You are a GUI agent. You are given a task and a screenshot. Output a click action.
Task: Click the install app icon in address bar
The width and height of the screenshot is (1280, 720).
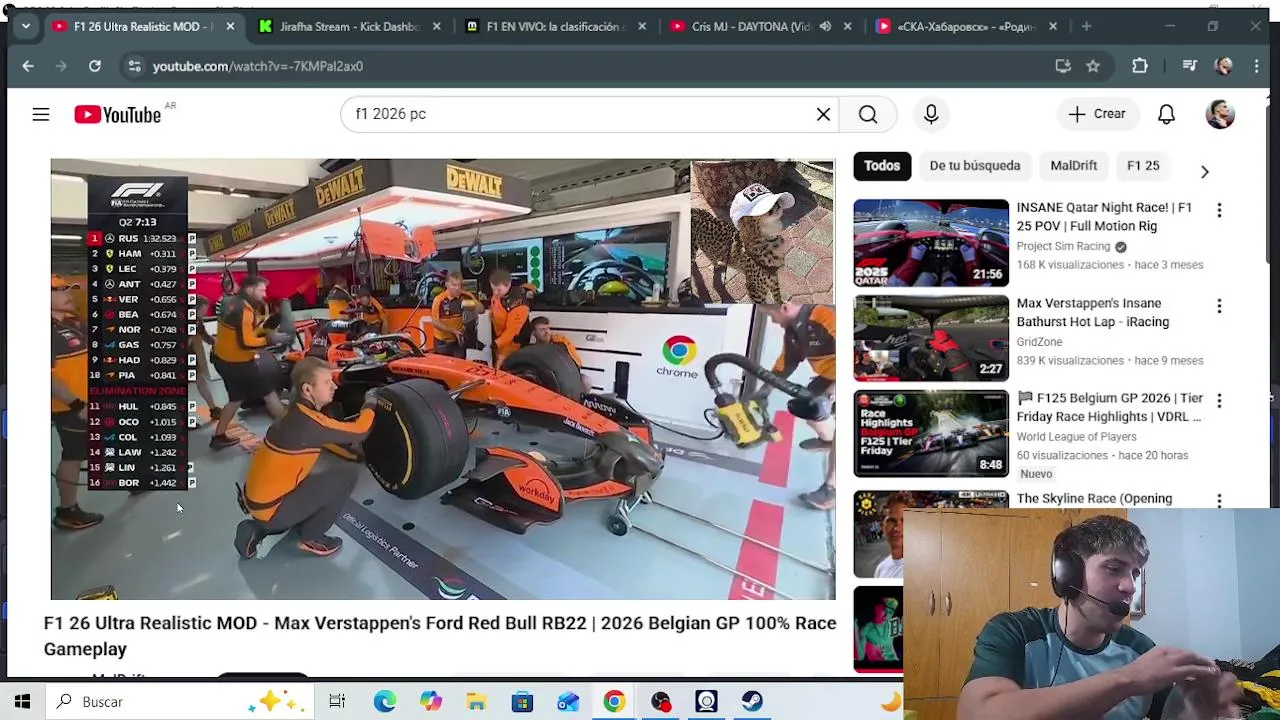pos(1063,66)
